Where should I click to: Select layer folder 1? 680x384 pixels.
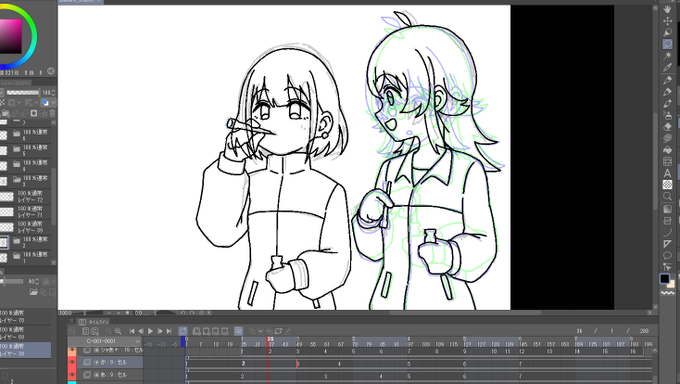[x=26, y=257]
